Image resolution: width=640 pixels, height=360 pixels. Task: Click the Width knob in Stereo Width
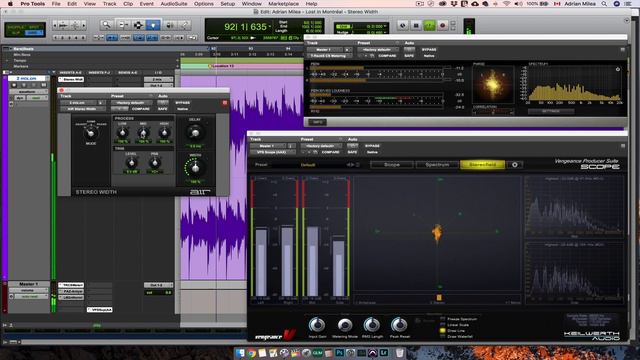[195, 167]
